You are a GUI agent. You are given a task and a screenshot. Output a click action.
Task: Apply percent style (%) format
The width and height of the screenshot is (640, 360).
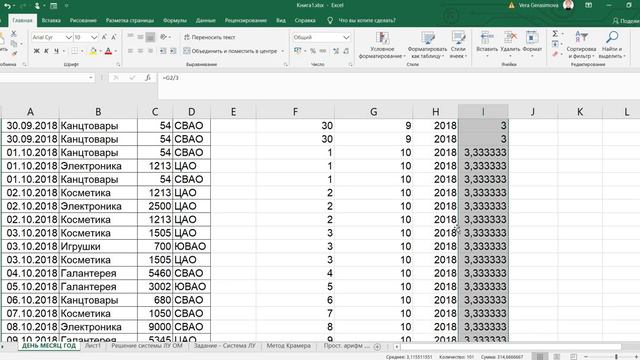(313, 51)
